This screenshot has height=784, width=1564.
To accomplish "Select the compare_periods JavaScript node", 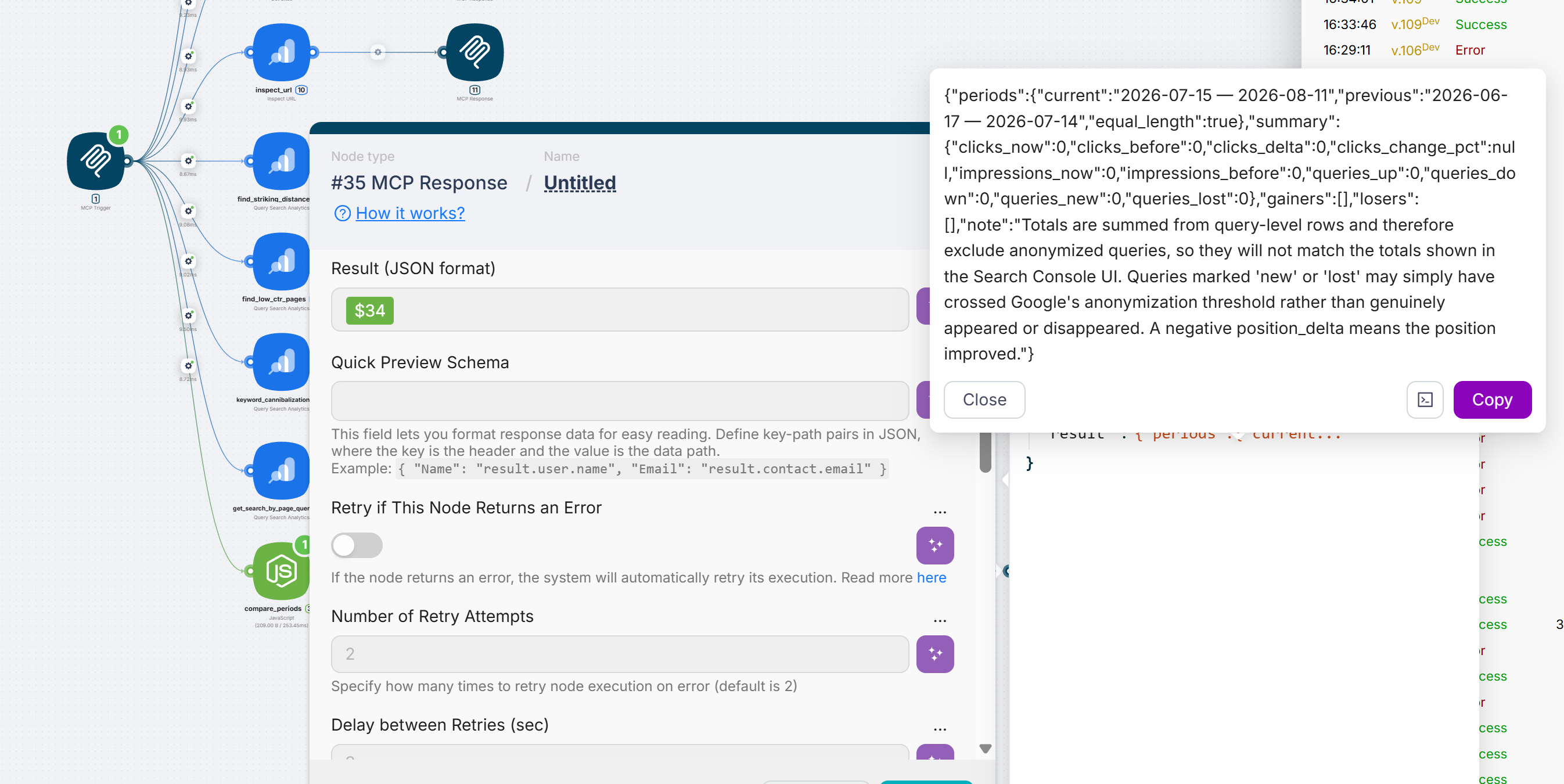I will tap(281, 571).
